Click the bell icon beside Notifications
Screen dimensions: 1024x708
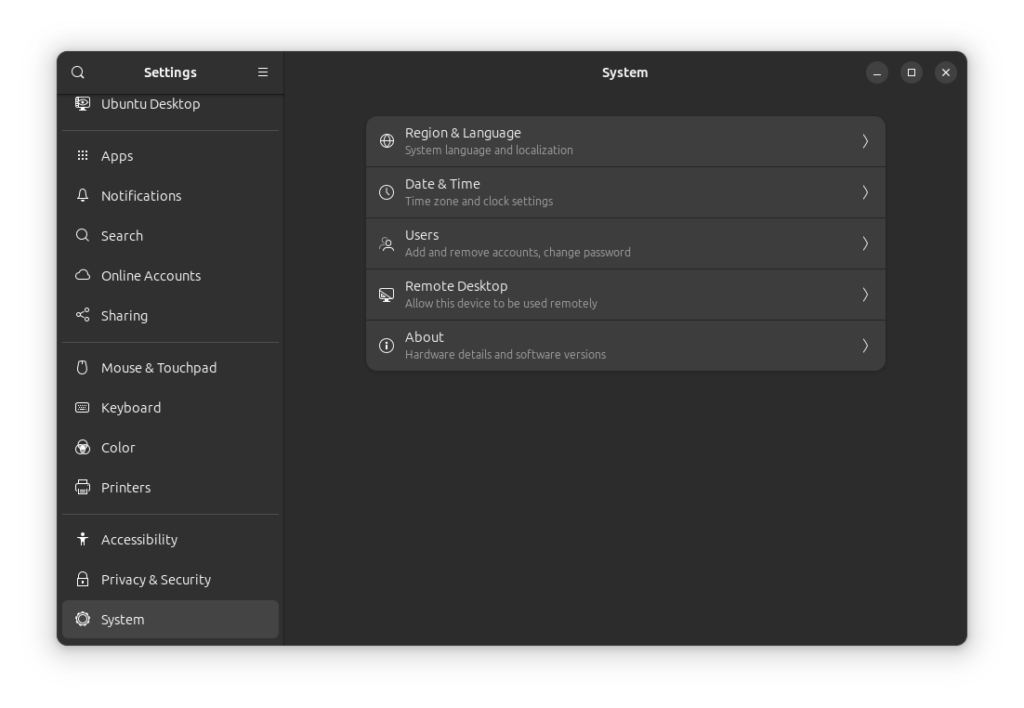83,196
